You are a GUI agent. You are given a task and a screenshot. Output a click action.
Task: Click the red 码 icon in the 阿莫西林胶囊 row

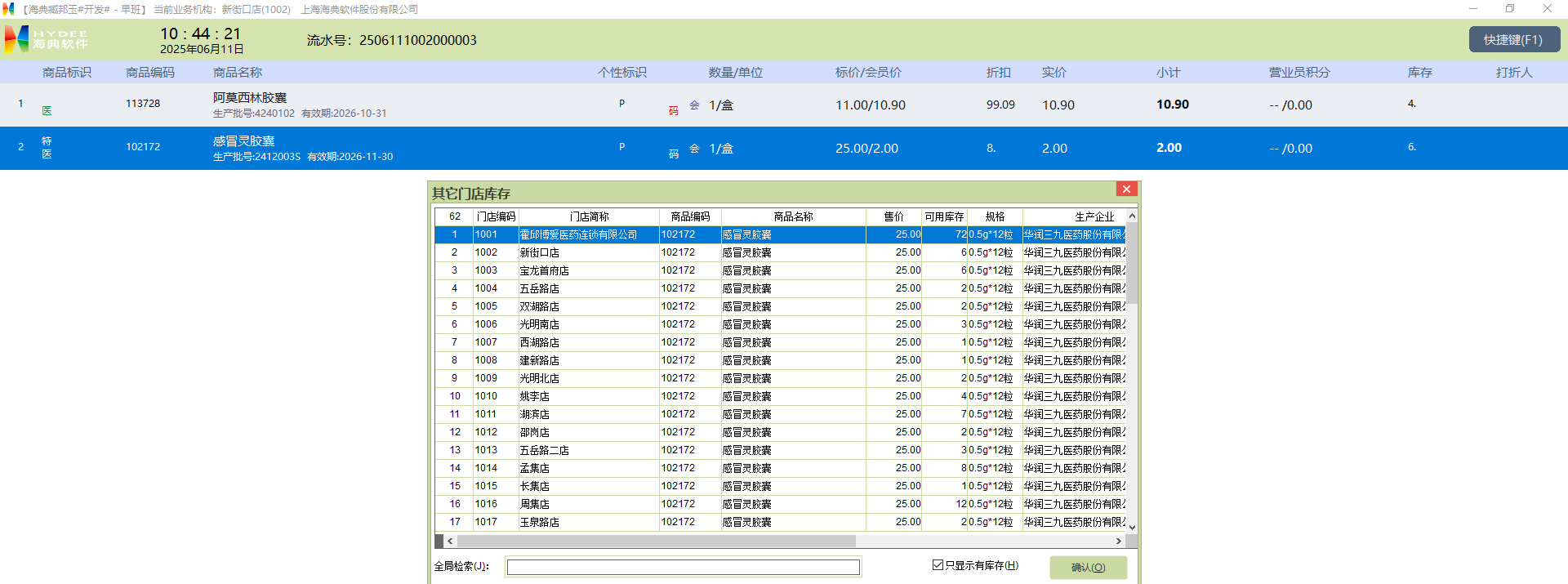tap(674, 111)
